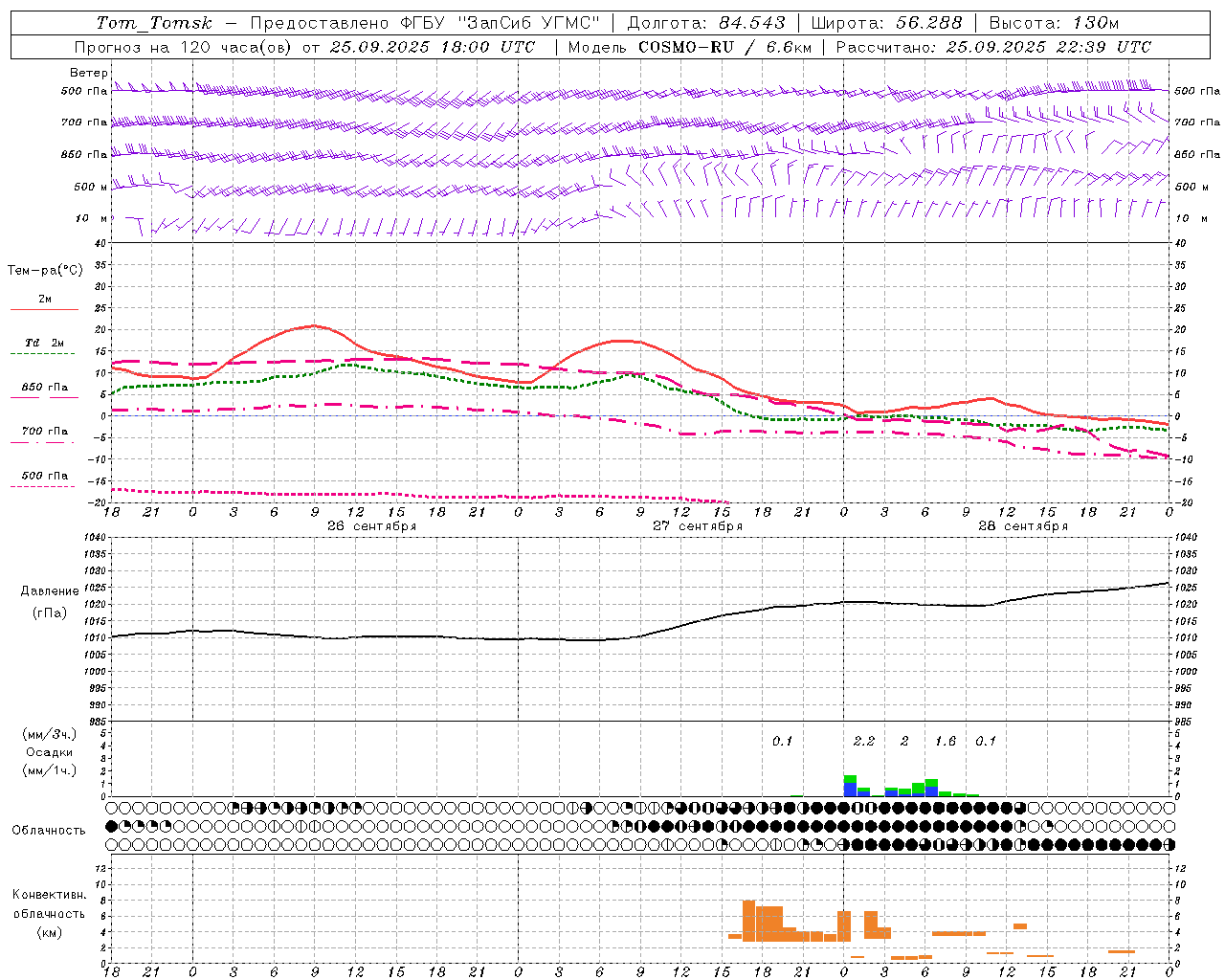Screen dimensions: 1225x980
Task: Click the '(гПа)' unit label under Давление
Action: (50, 612)
